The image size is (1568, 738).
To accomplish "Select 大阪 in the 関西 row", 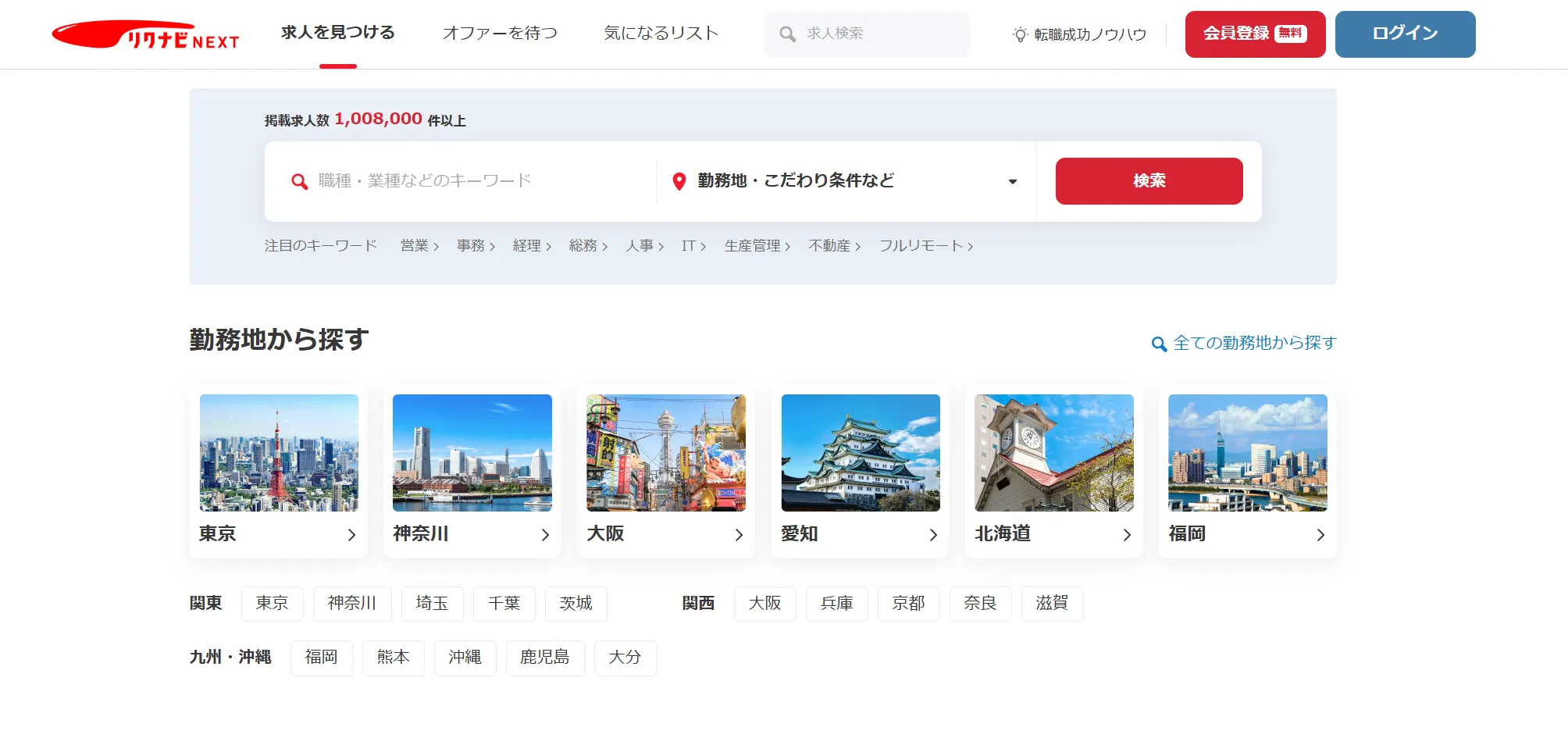I will click(x=765, y=604).
